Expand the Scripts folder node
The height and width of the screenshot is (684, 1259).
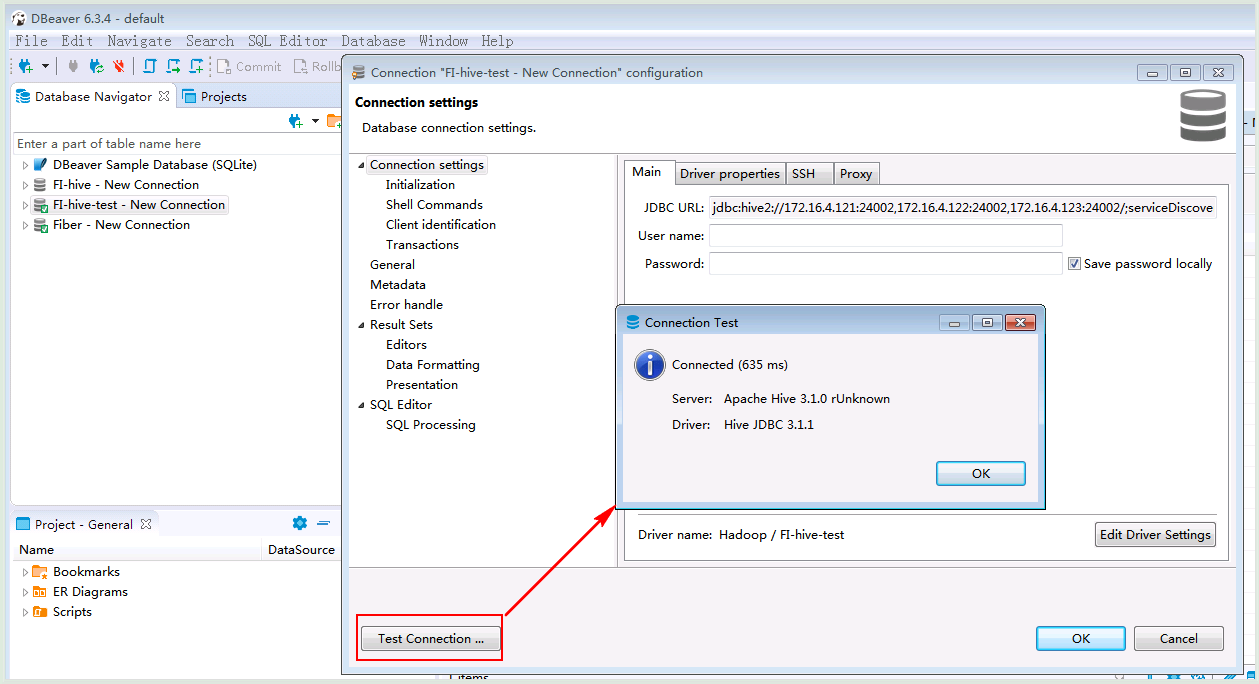tap(25, 612)
